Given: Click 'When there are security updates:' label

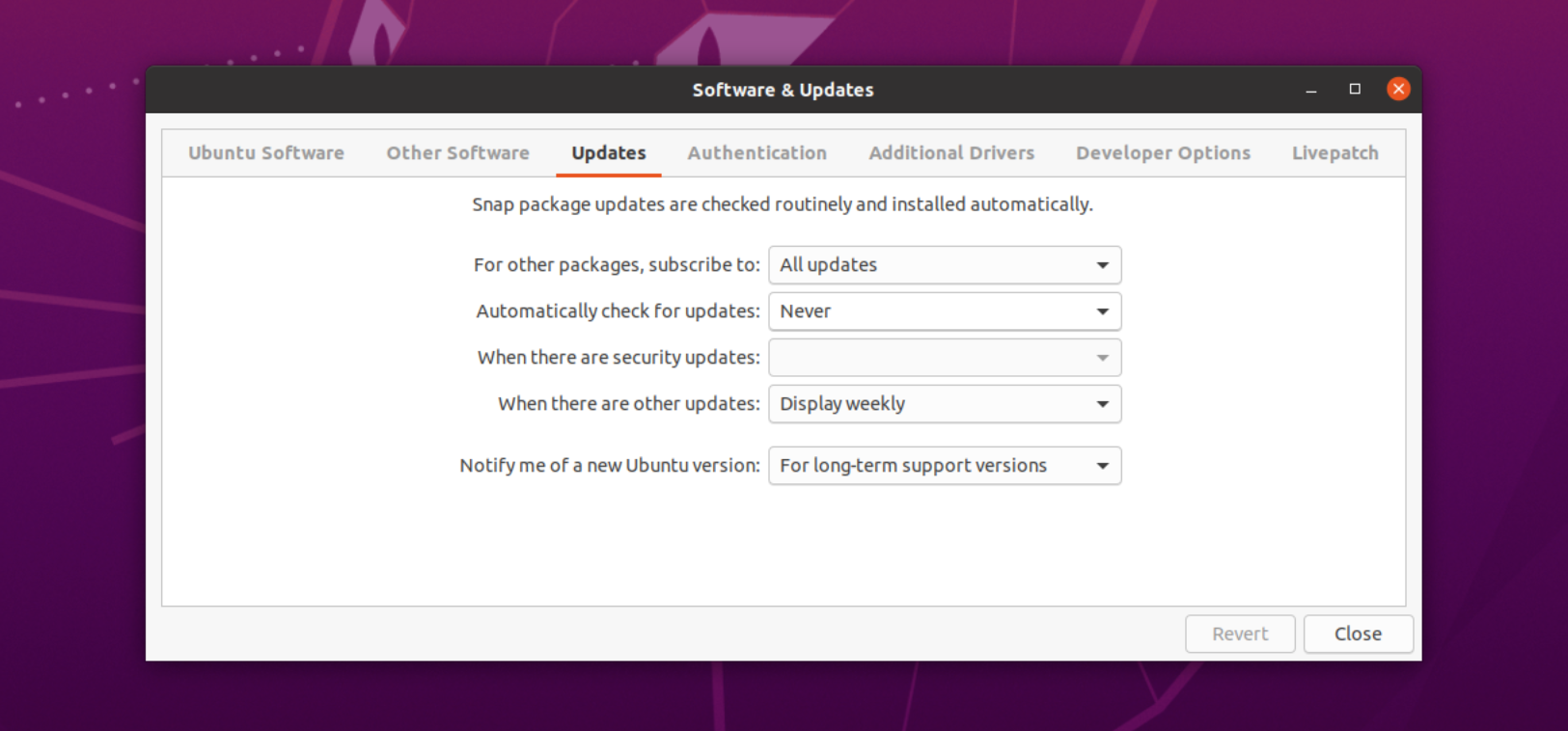Looking at the screenshot, I should [x=619, y=358].
